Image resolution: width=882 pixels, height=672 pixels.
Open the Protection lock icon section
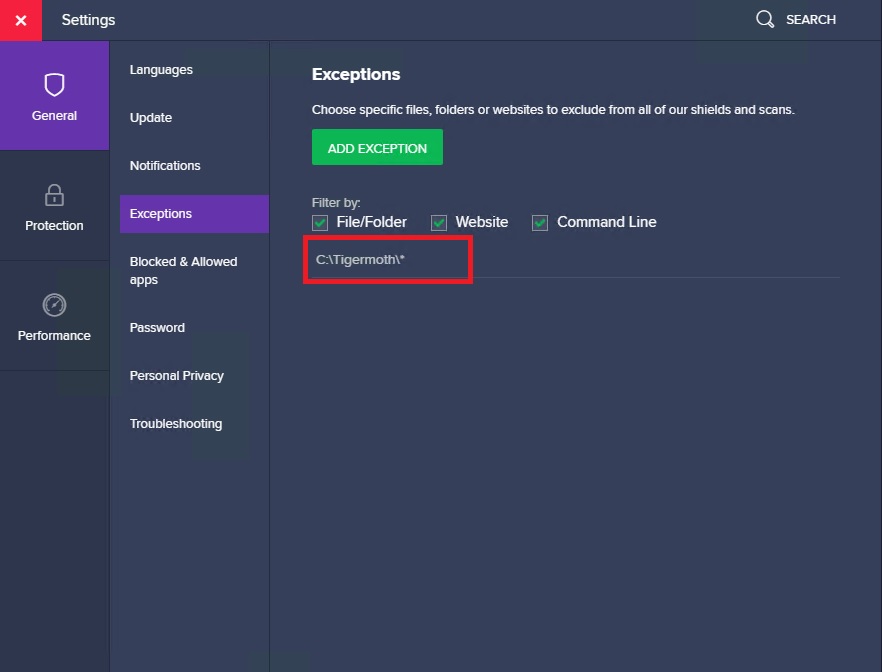point(55,195)
